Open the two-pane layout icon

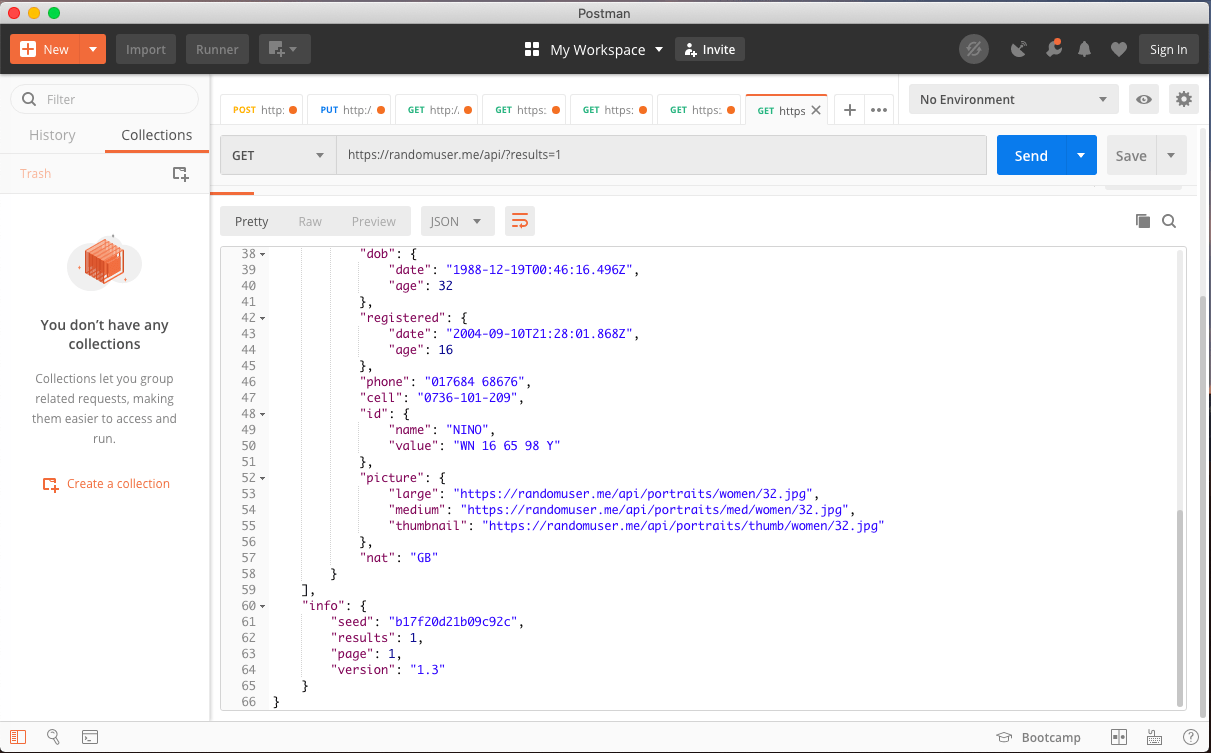tap(1118, 737)
